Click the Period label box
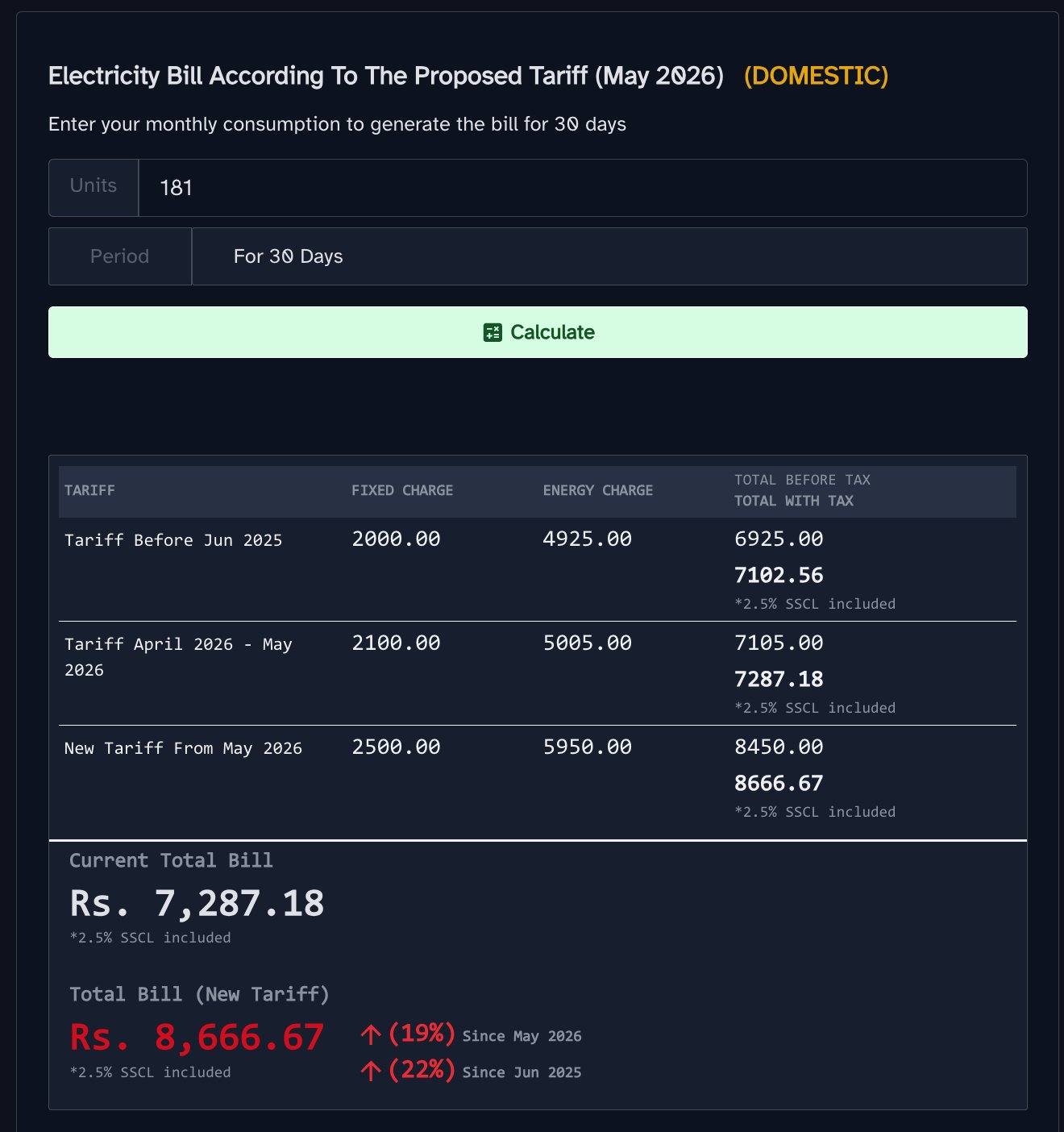This screenshot has width=1064, height=1132. click(x=120, y=256)
